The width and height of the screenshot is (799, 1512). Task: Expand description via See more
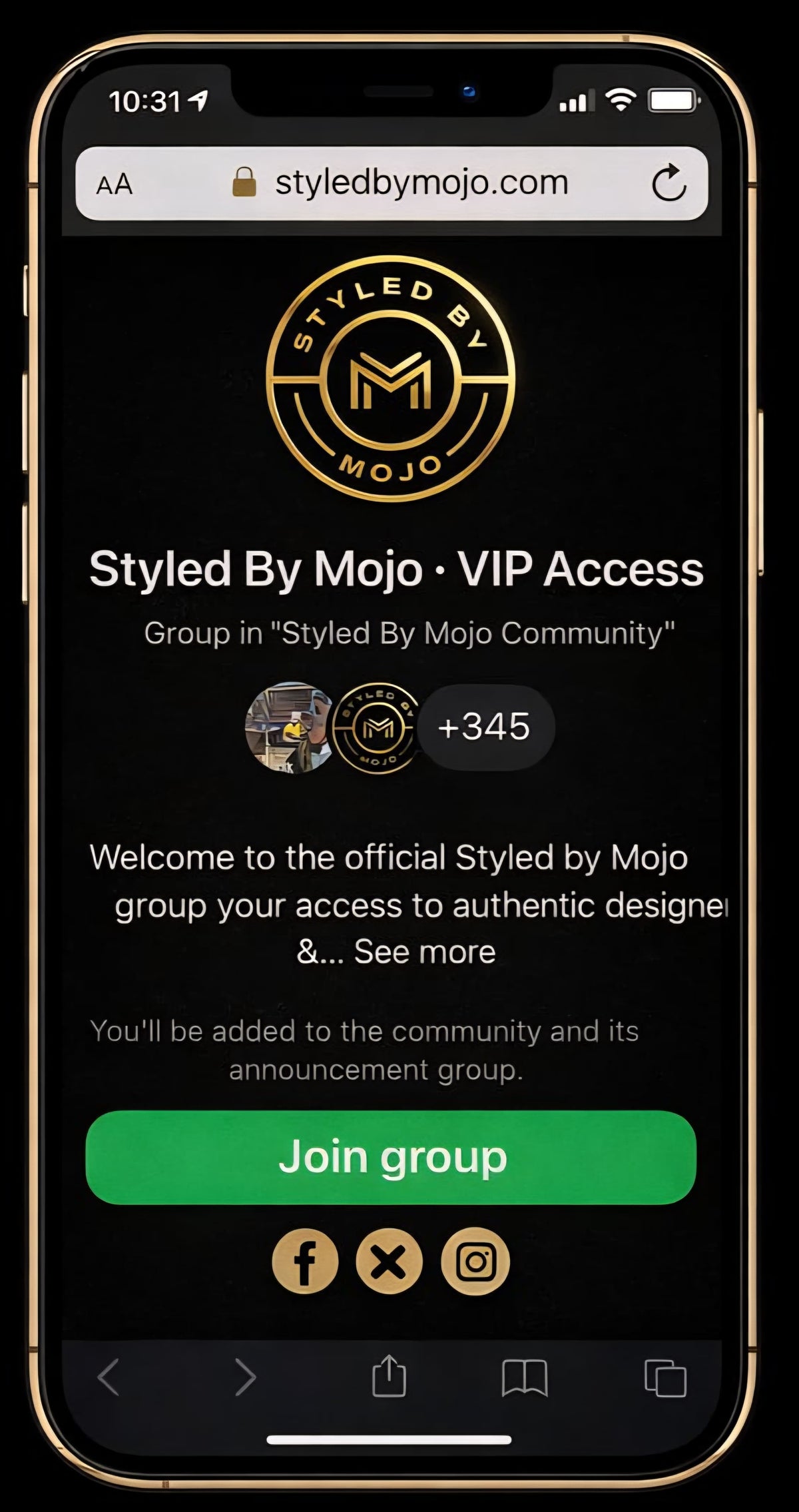coord(425,951)
